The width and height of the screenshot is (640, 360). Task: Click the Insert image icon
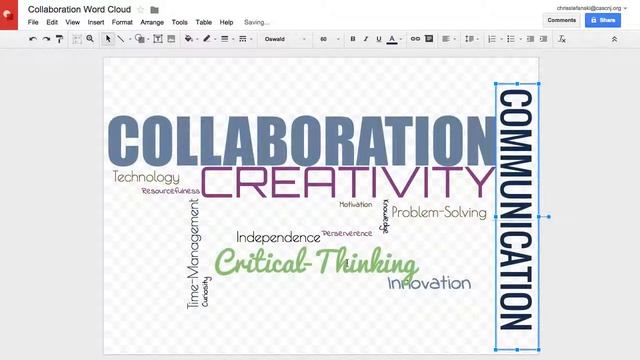click(x=171, y=39)
